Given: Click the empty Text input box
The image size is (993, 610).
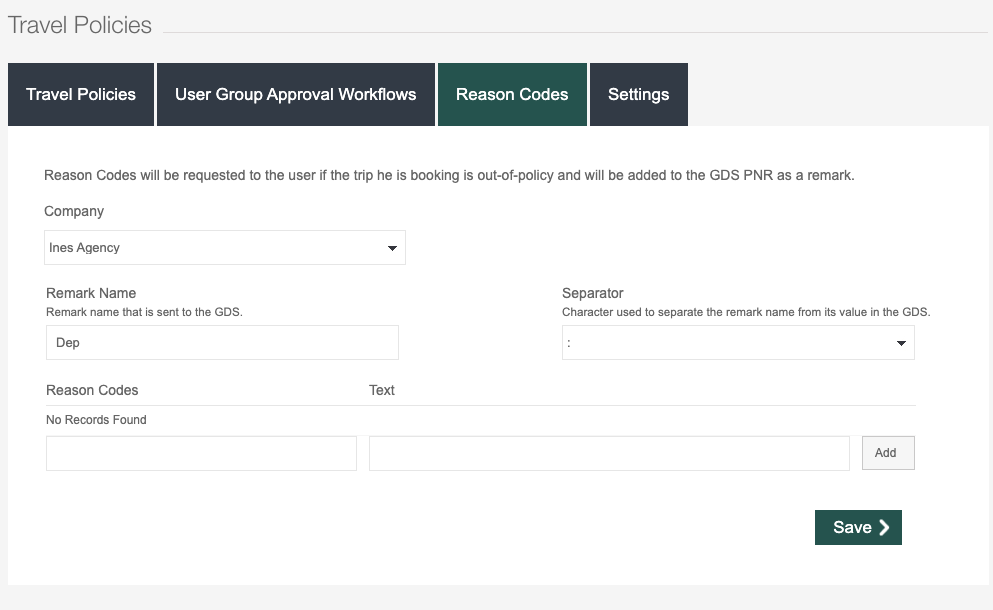Looking at the screenshot, I should click(x=609, y=453).
